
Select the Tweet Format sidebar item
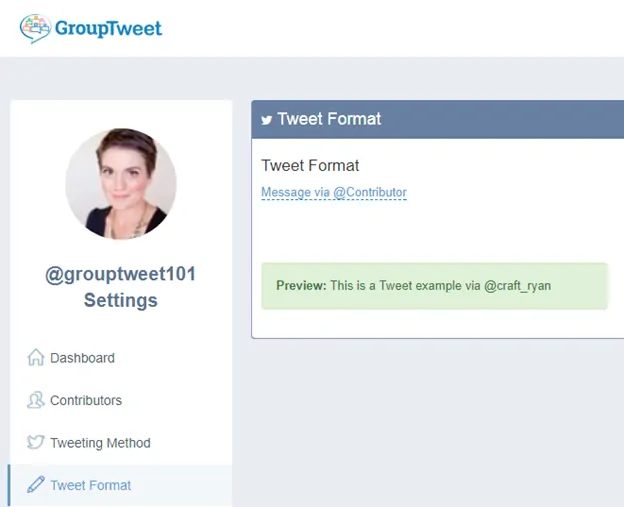click(x=120, y=486)
